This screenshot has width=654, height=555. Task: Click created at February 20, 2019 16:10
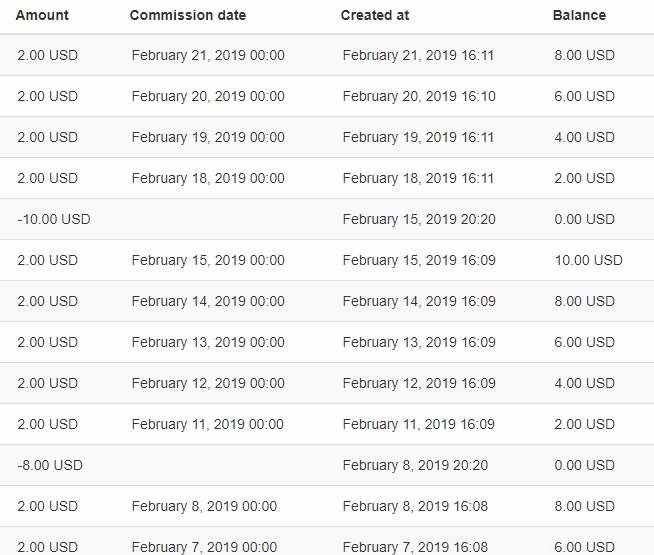[418, 96]
